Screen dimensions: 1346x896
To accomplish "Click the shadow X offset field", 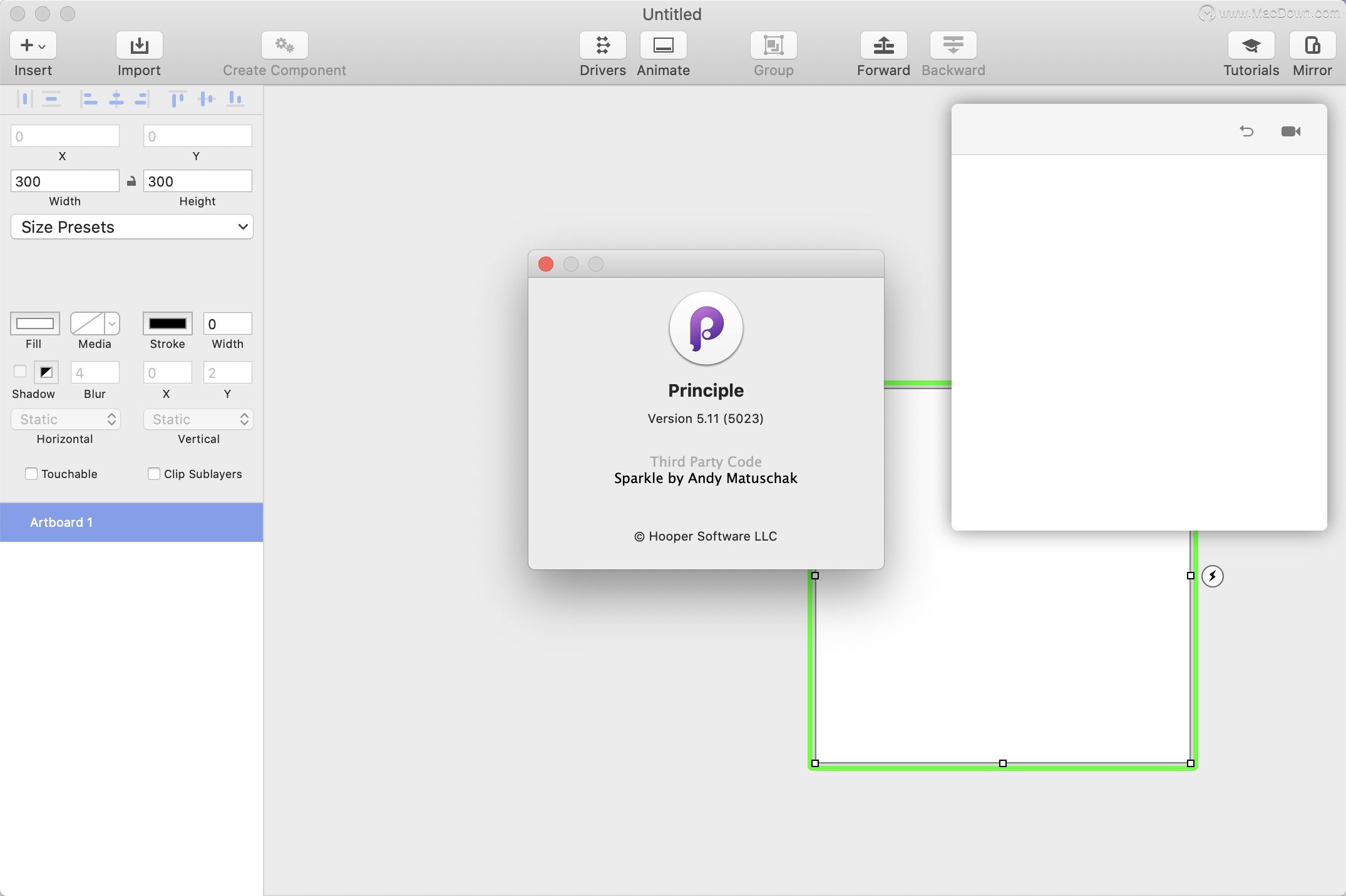I will [168, 372].
